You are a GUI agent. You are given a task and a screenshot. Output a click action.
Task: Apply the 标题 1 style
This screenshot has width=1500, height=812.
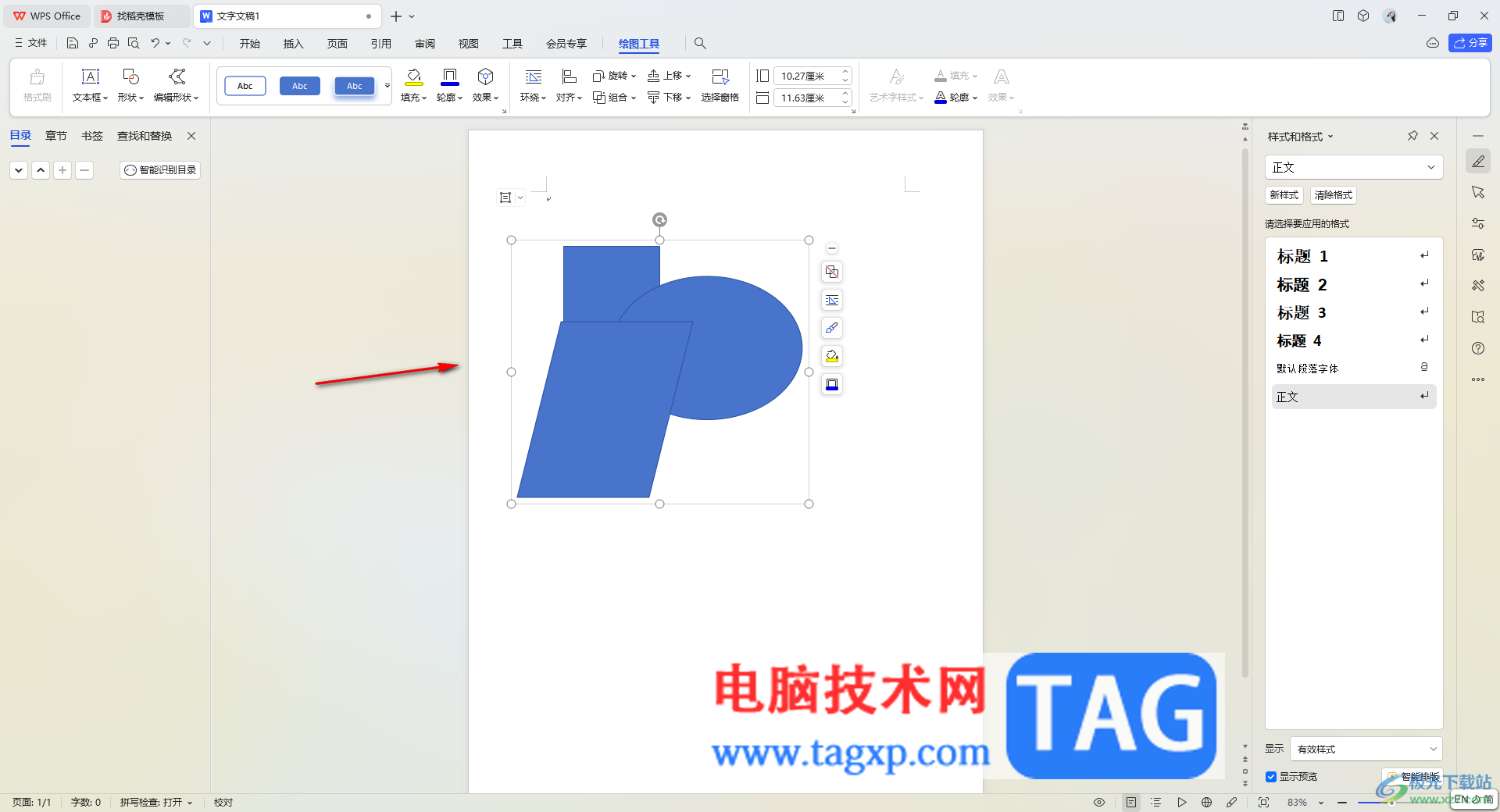[x=1353, y=256]
